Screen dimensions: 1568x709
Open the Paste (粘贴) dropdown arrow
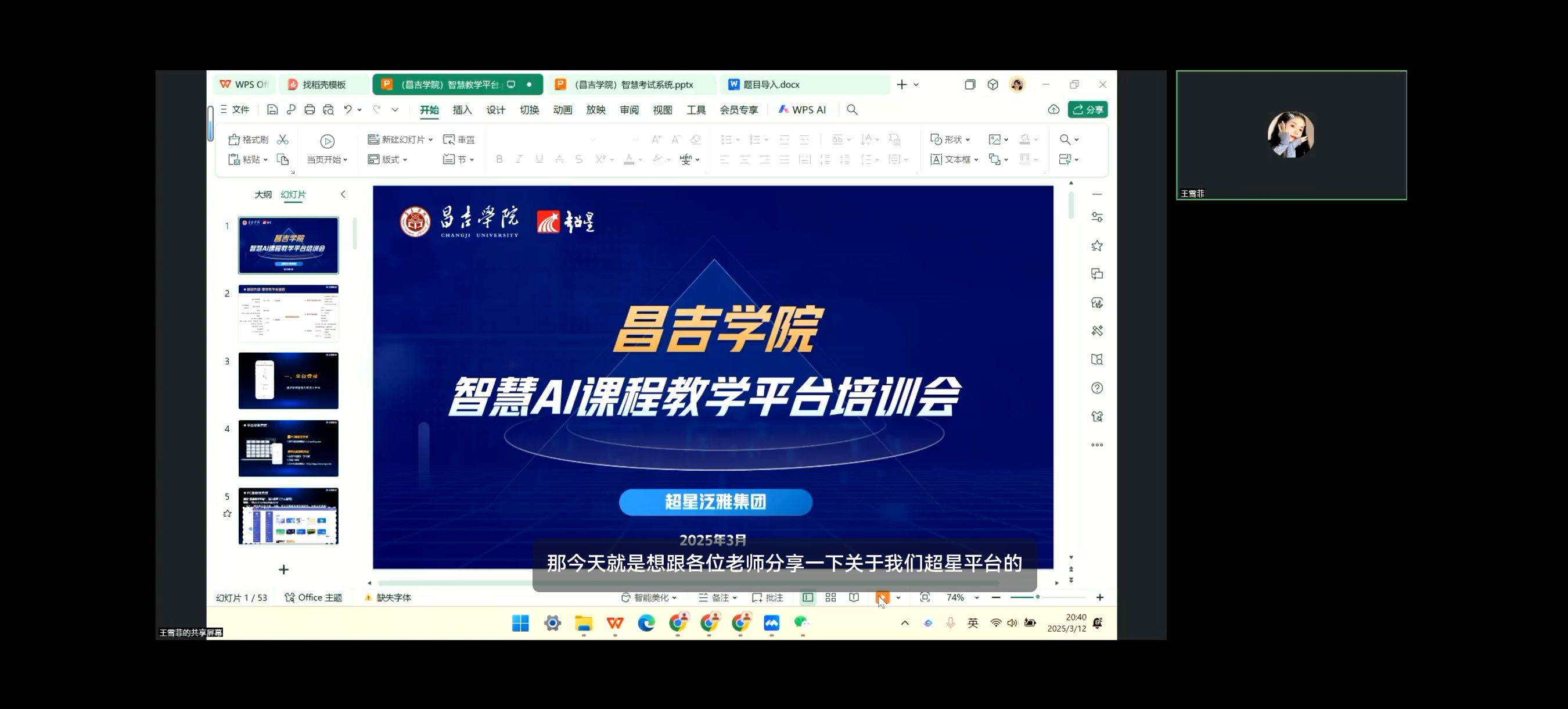click(x=265, y=160)
